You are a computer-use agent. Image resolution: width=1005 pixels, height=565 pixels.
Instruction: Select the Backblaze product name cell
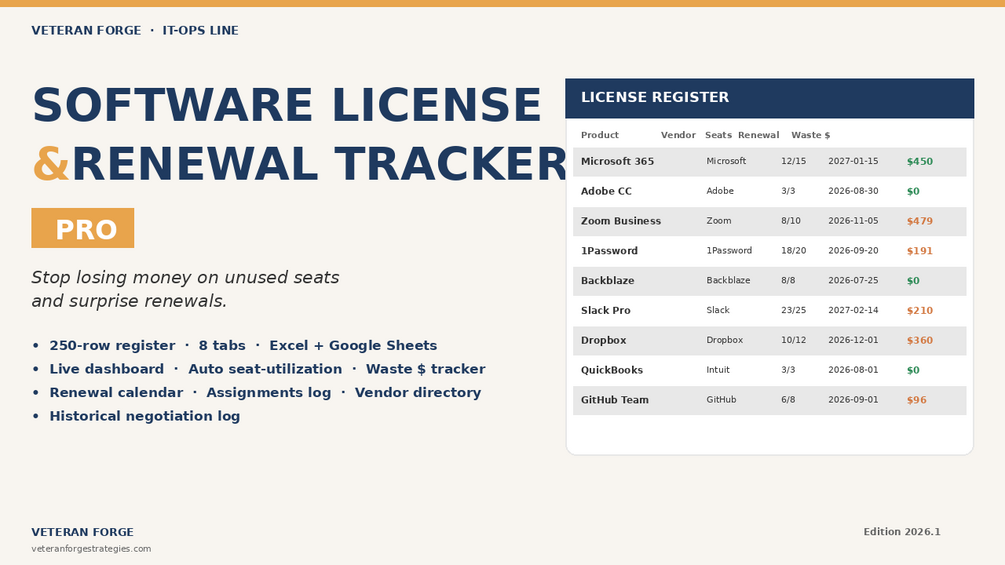pos(608,281)
